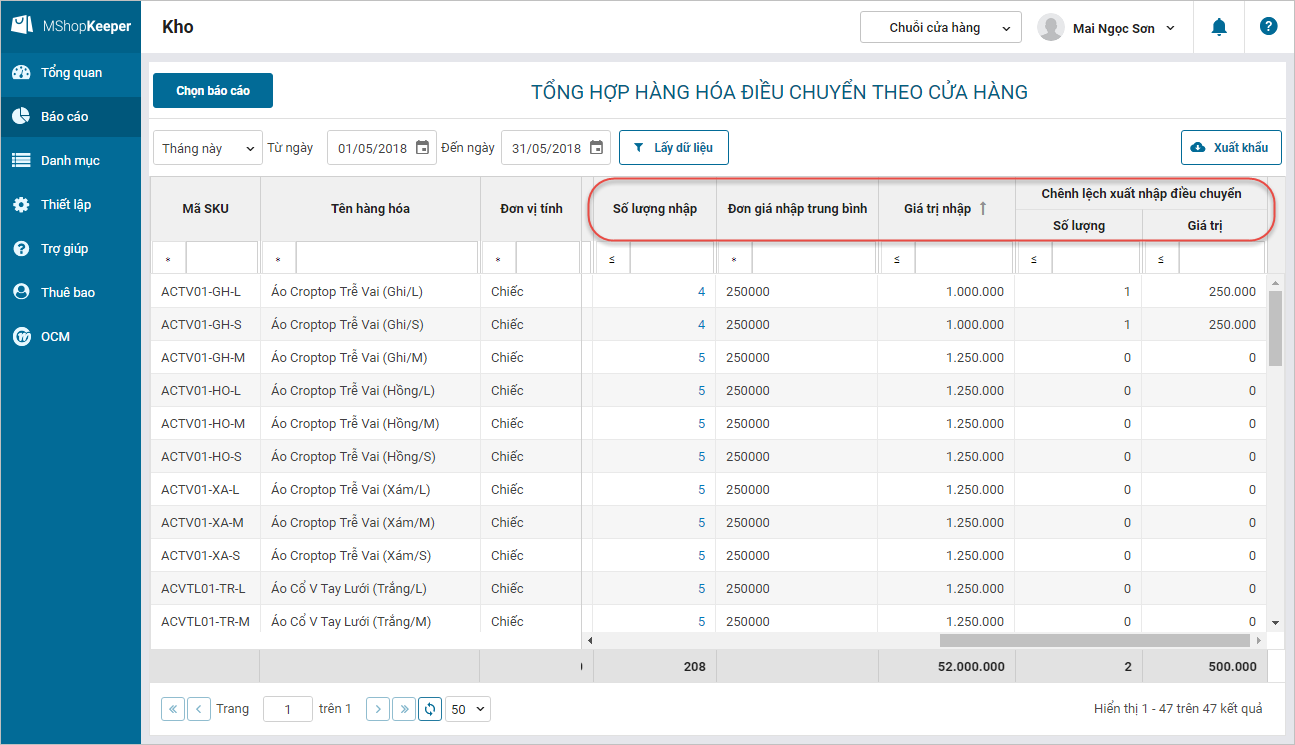Go to the last page arrow
The width and height of the screenshot is (1295, 745).
pos(404,709)
